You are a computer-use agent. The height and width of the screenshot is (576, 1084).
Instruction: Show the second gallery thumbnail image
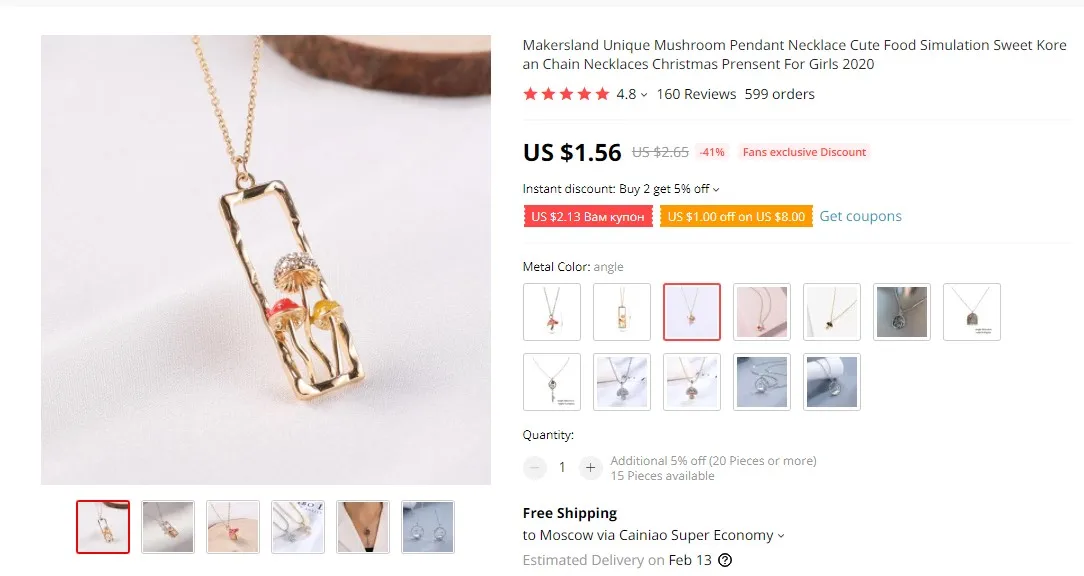168,527
